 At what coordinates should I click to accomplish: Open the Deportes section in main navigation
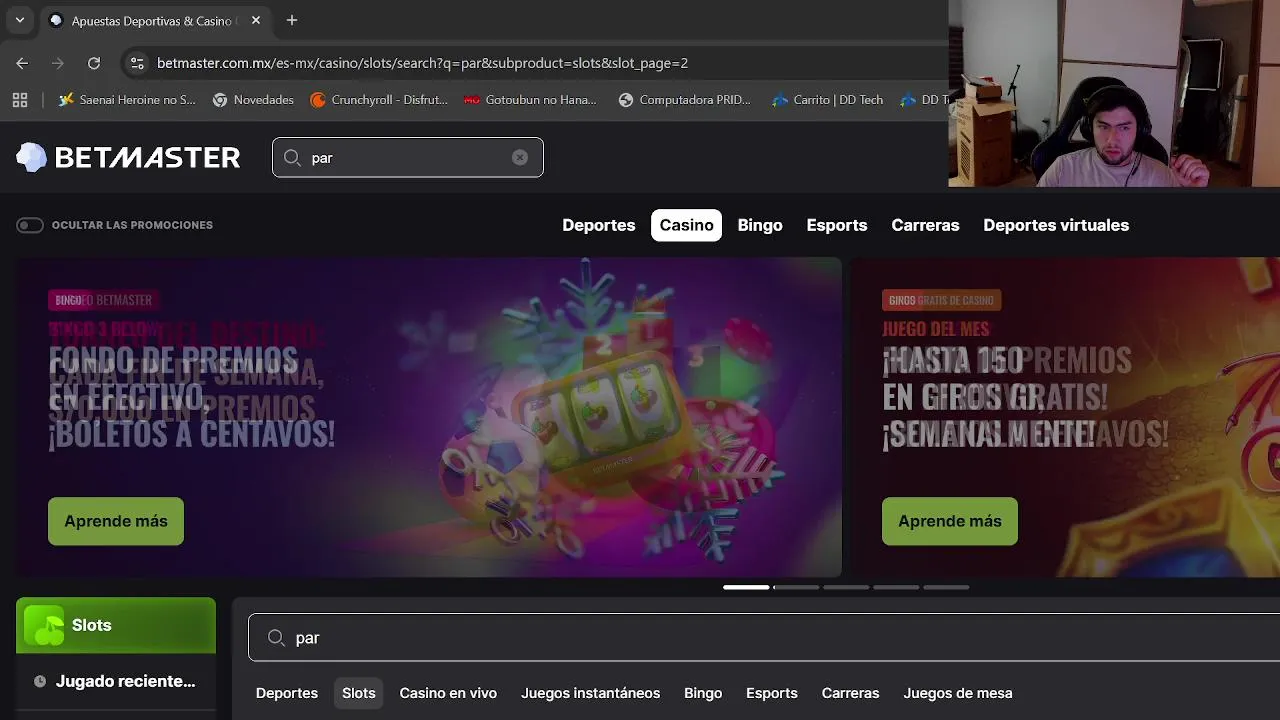click(599, 225)
